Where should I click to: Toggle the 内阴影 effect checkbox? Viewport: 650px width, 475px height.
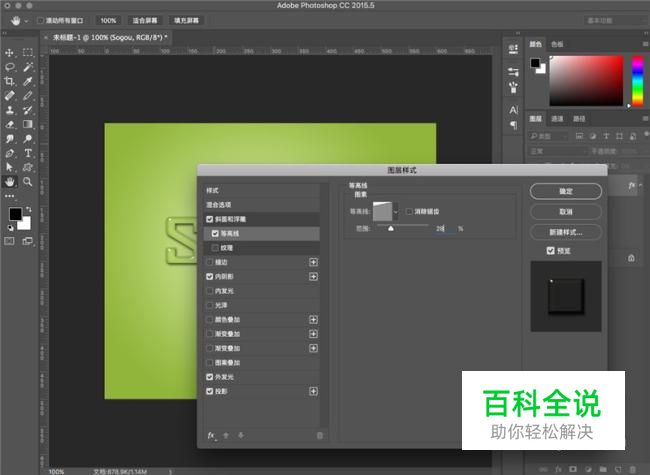(210, 276)
